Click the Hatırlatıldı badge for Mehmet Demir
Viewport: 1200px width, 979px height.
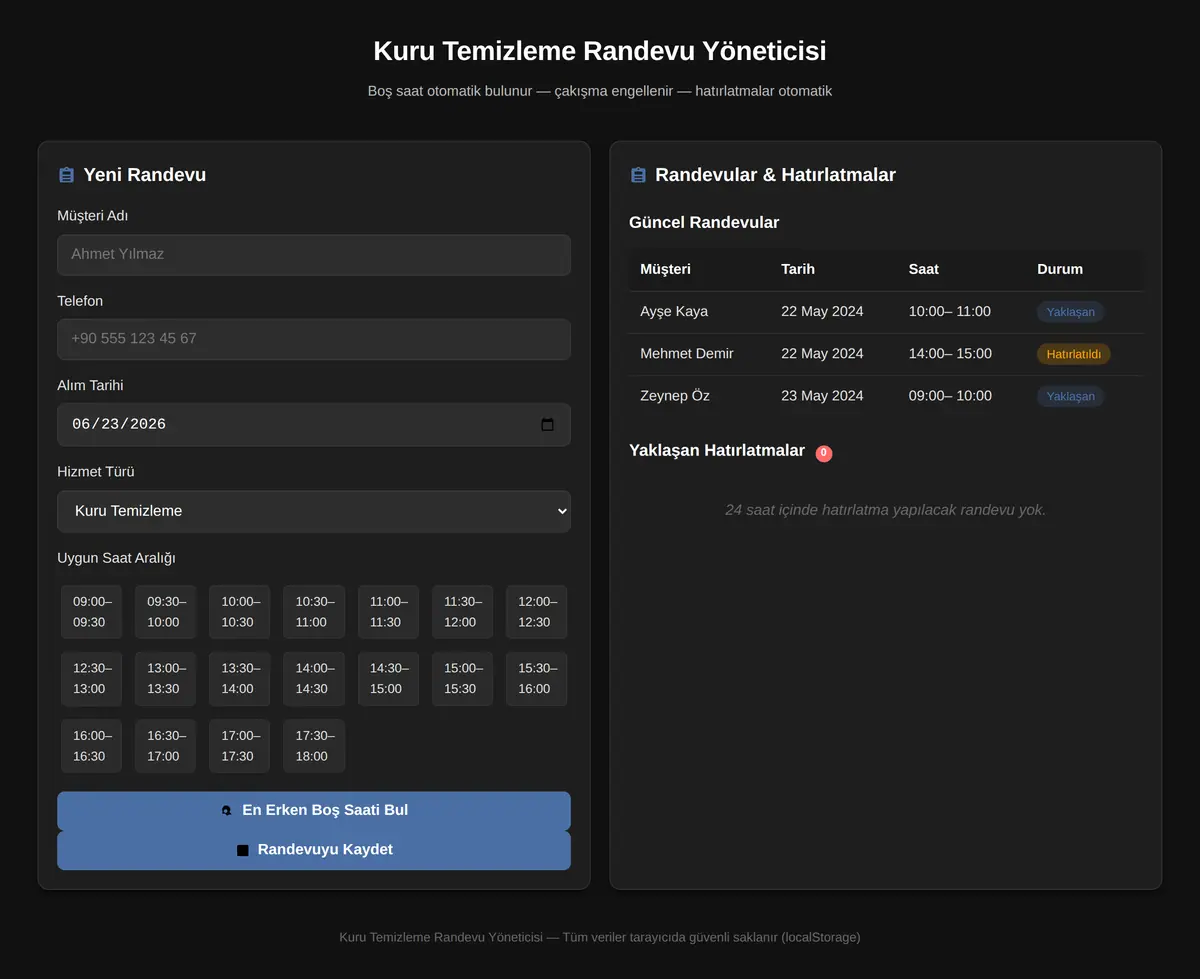(x=1074, y=354)
